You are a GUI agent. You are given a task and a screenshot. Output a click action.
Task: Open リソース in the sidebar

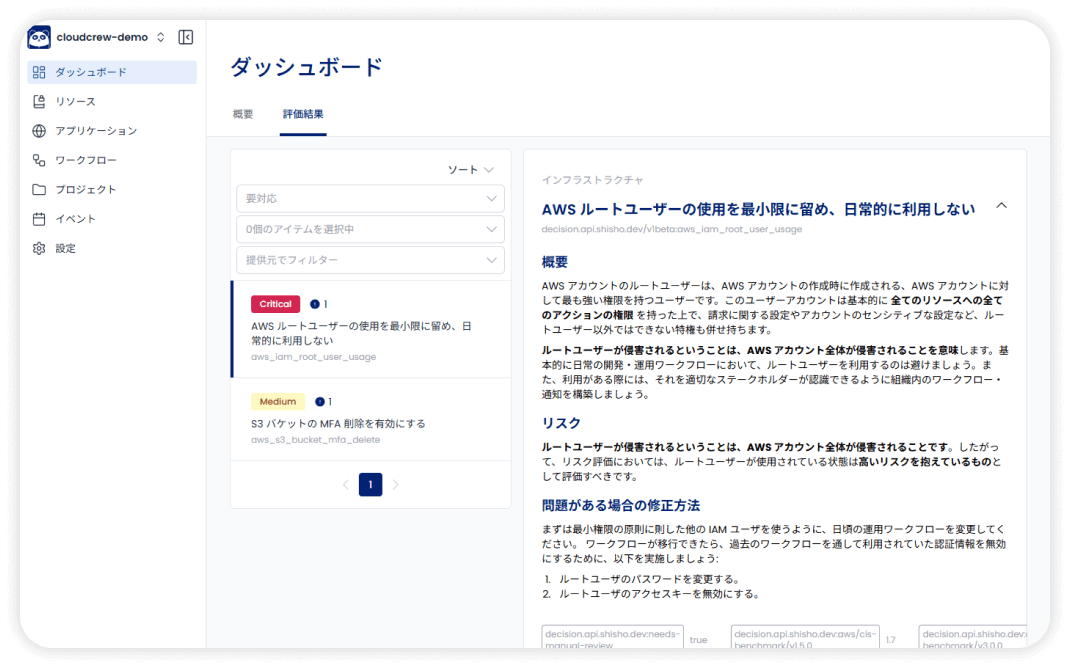pos(112,102)
